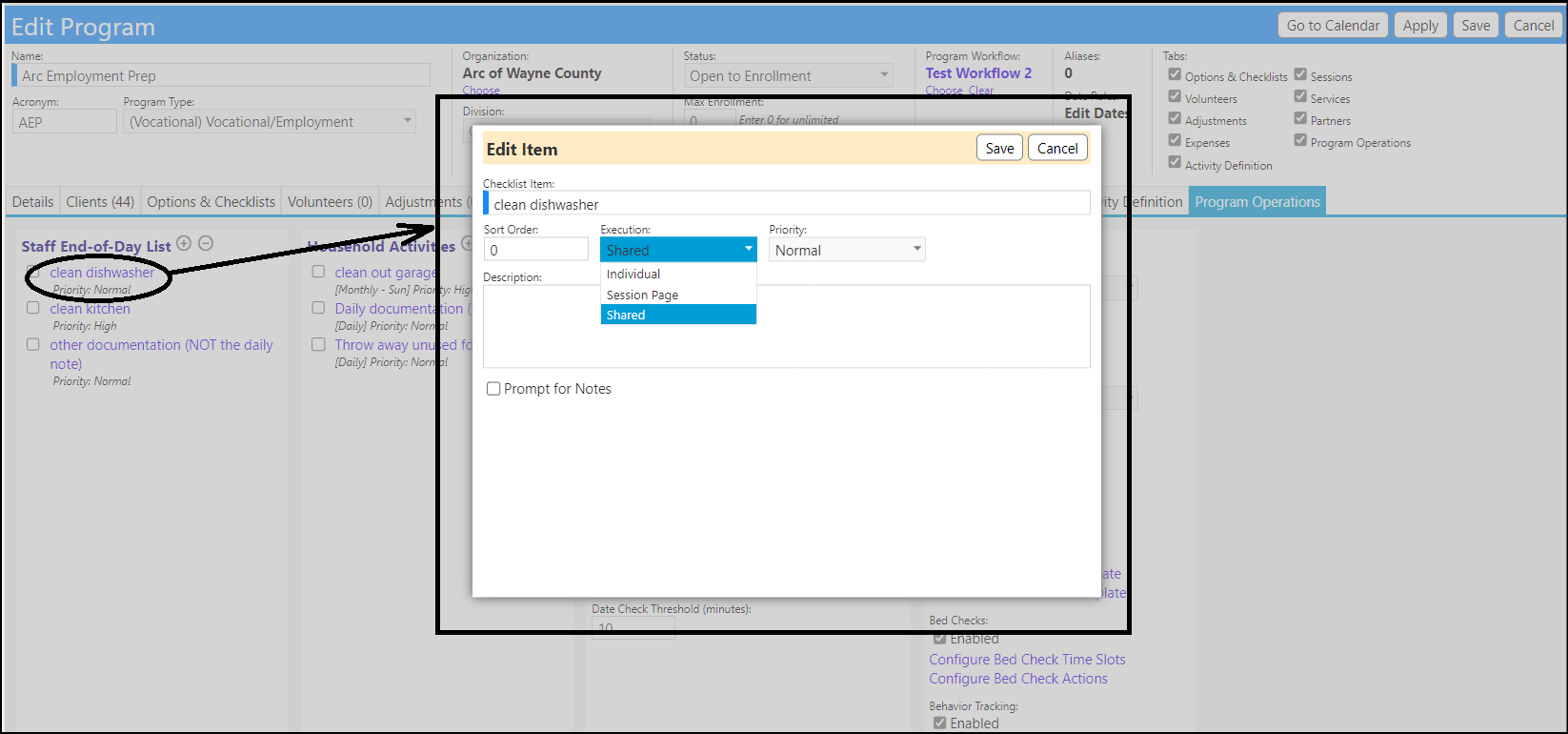Choose Session Page execution option
This screenshot has width=1568, height=734.
tap(678, 295)
